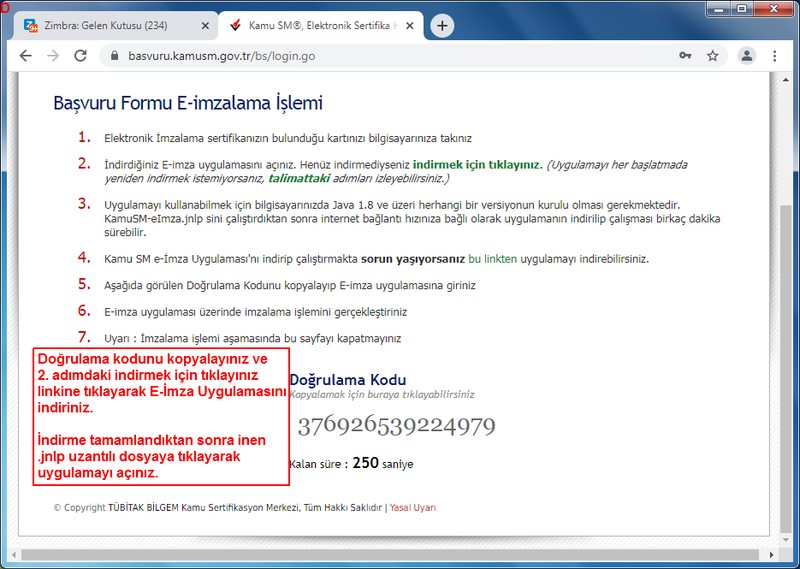Reload the Kamu SM page

81,56
